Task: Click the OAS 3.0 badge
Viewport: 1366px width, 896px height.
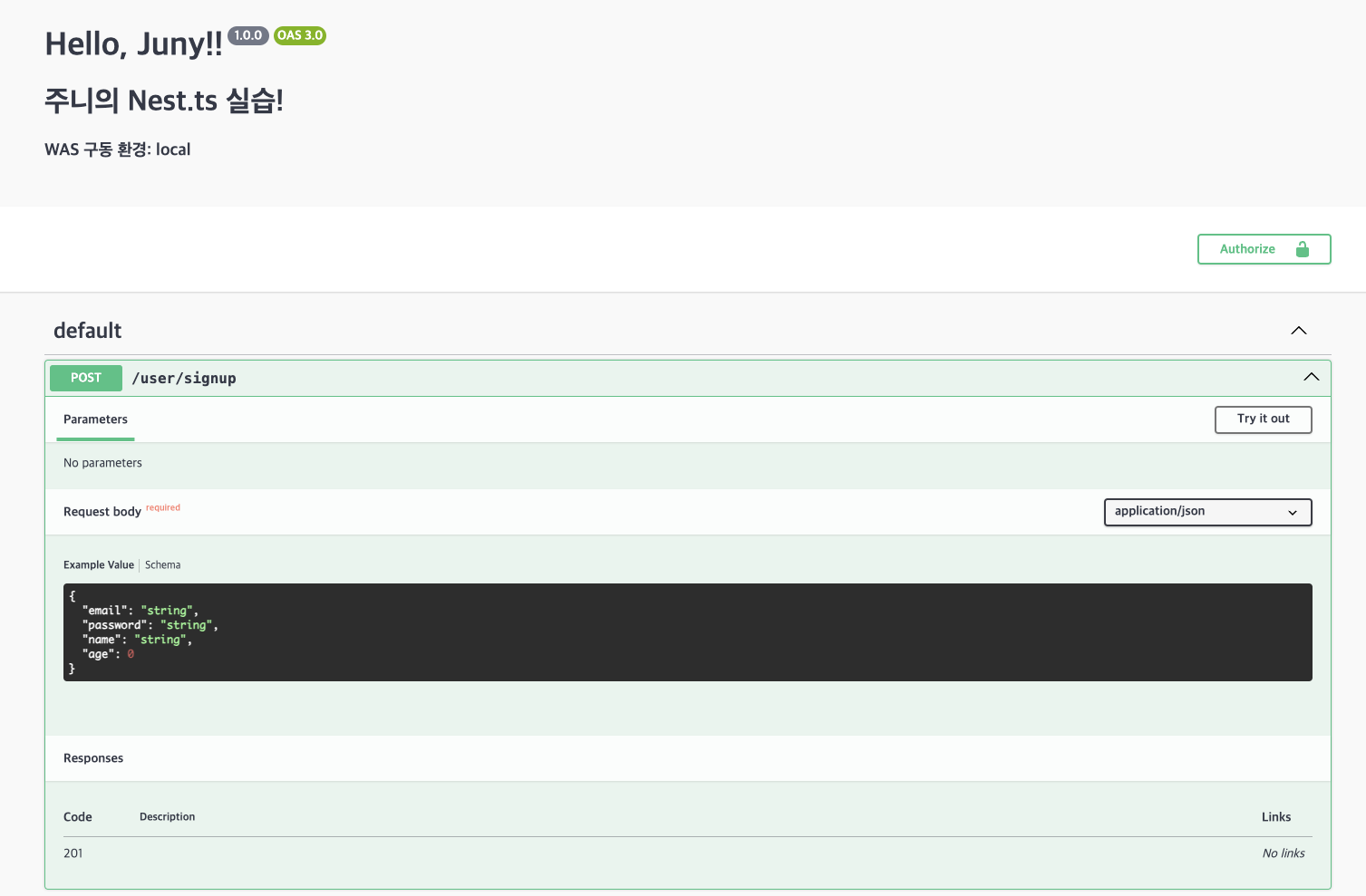Action: [x=300, y=35]
